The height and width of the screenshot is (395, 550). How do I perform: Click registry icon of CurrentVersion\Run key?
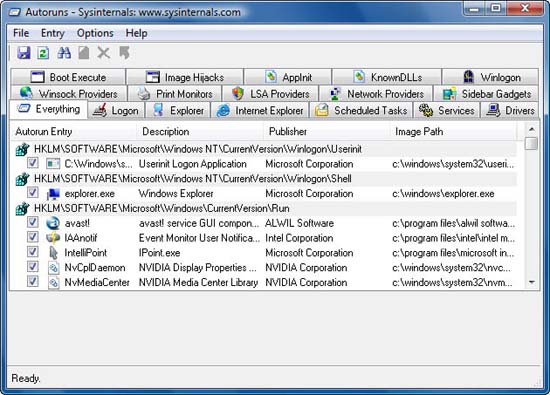pyautogui.click(x=22, y=209)
